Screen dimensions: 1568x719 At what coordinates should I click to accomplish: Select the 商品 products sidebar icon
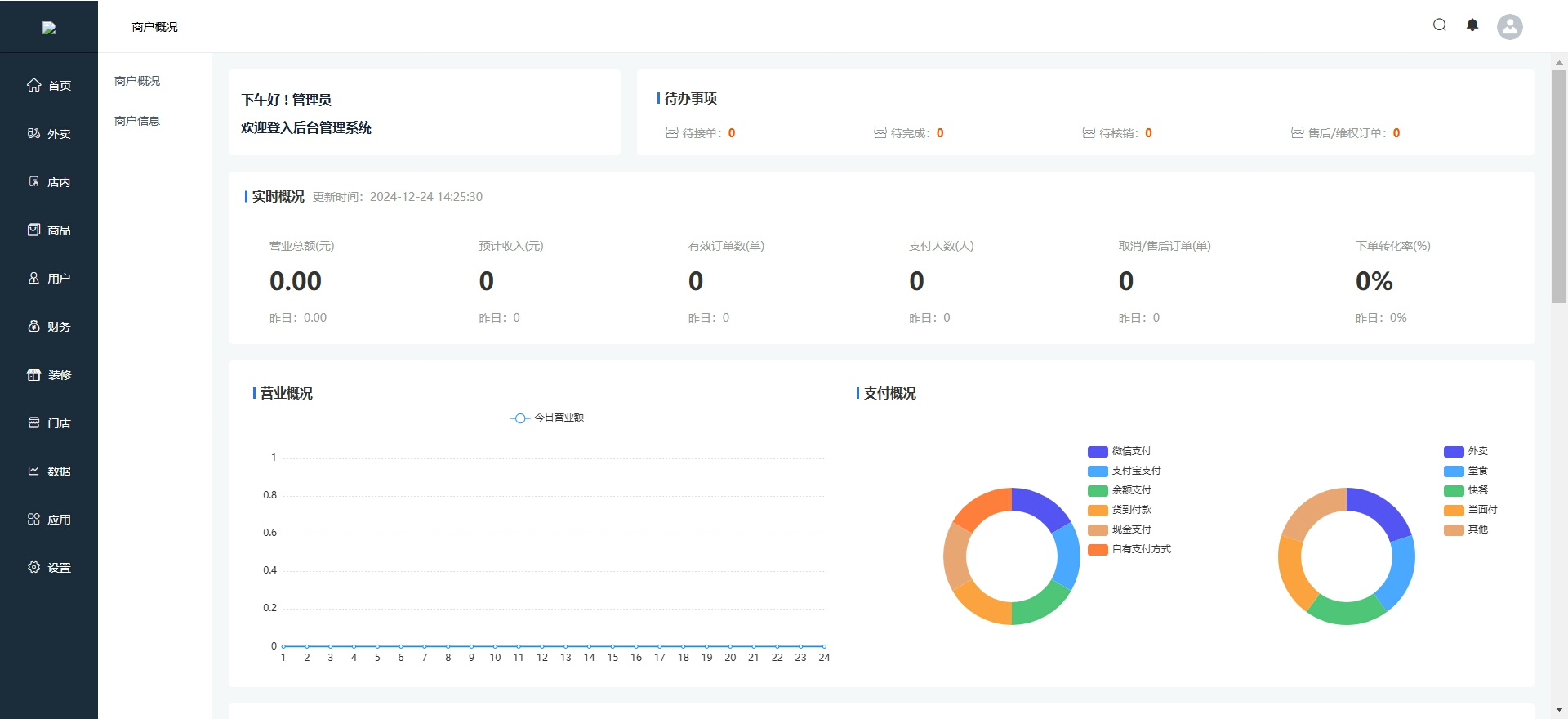33,230
